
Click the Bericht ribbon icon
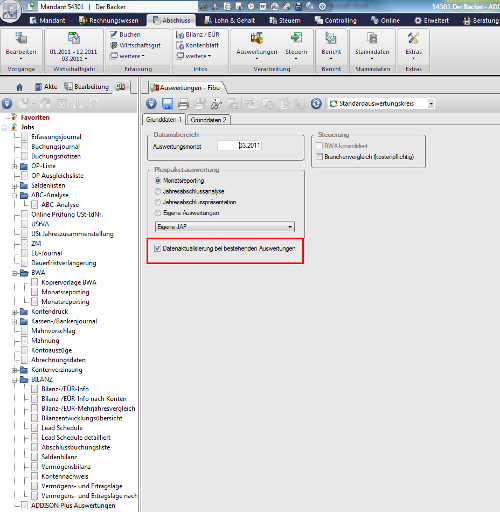click(x=331, y=38)
